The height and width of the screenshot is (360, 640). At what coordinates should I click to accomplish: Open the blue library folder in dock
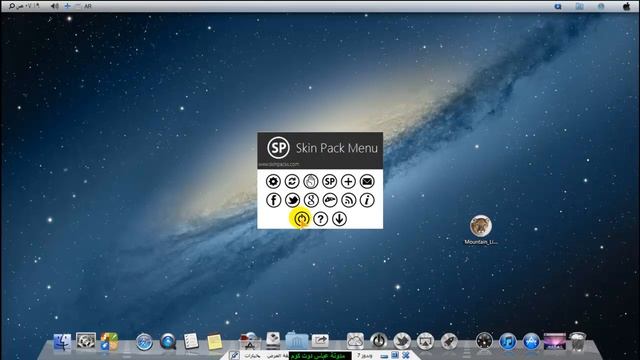click(297, 341)
